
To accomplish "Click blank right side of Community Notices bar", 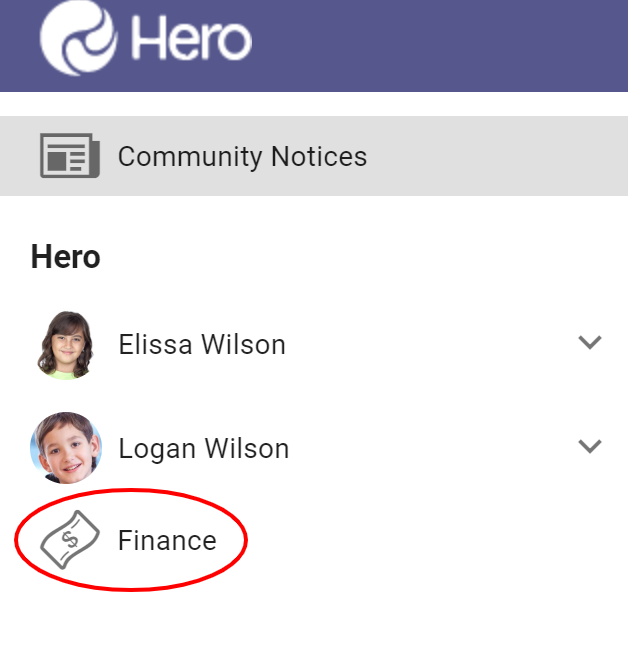I will [x=500, y=156].
